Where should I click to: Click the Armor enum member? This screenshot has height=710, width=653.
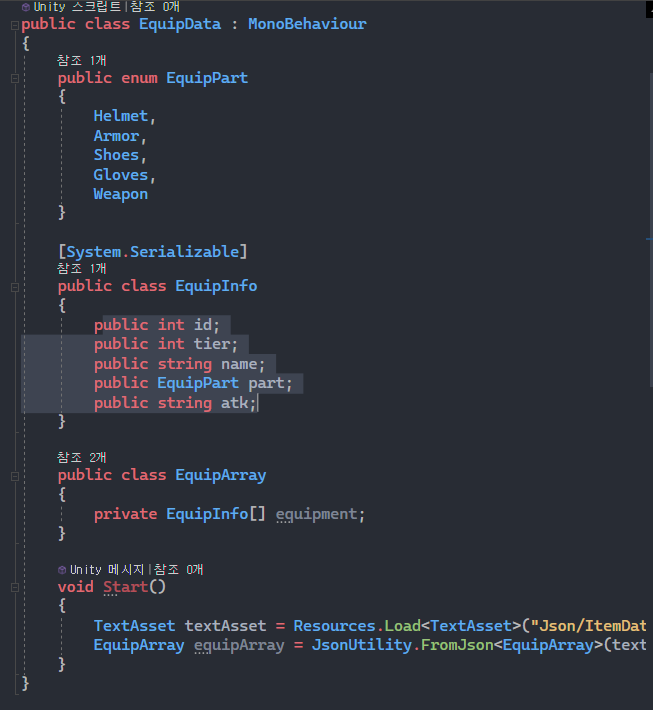coord(116,136)
